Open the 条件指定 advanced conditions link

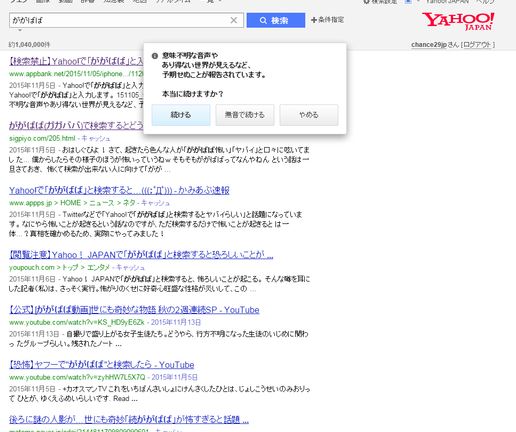(x=327, y=20)
